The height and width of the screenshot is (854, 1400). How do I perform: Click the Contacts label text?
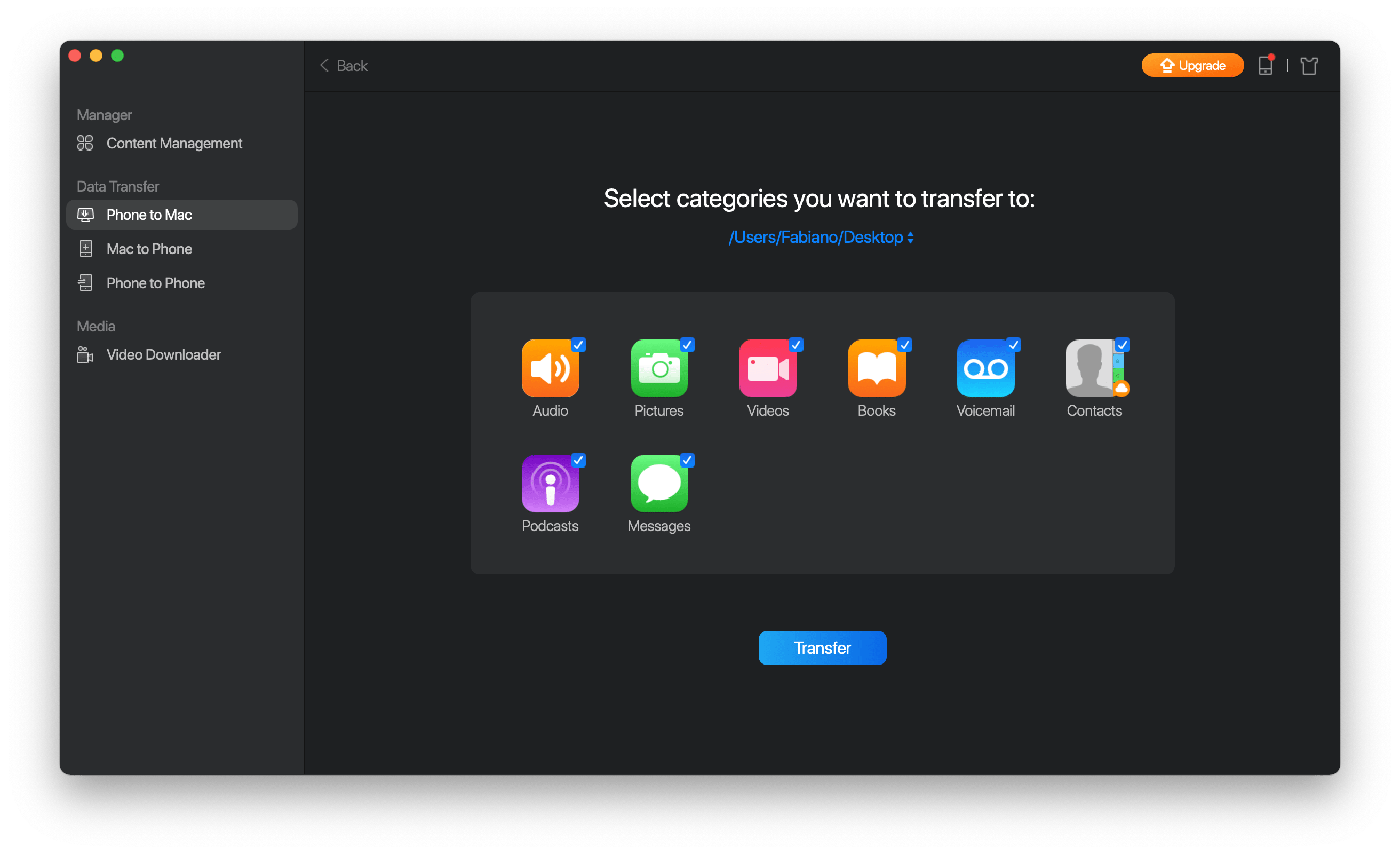[1094, 410]
